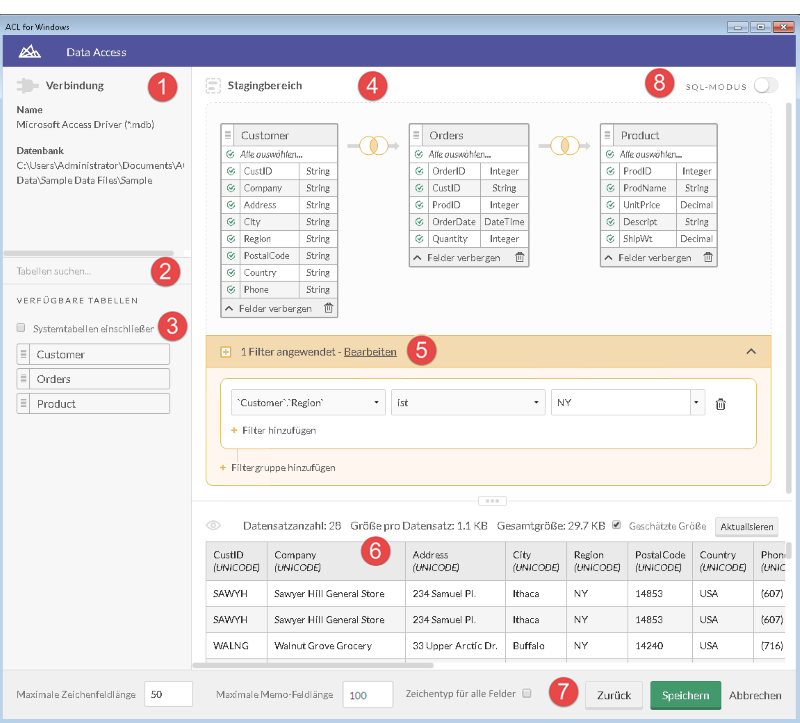Click the plus icon beside filter header
The image size is (800, 723).
(x=225, y=352)
